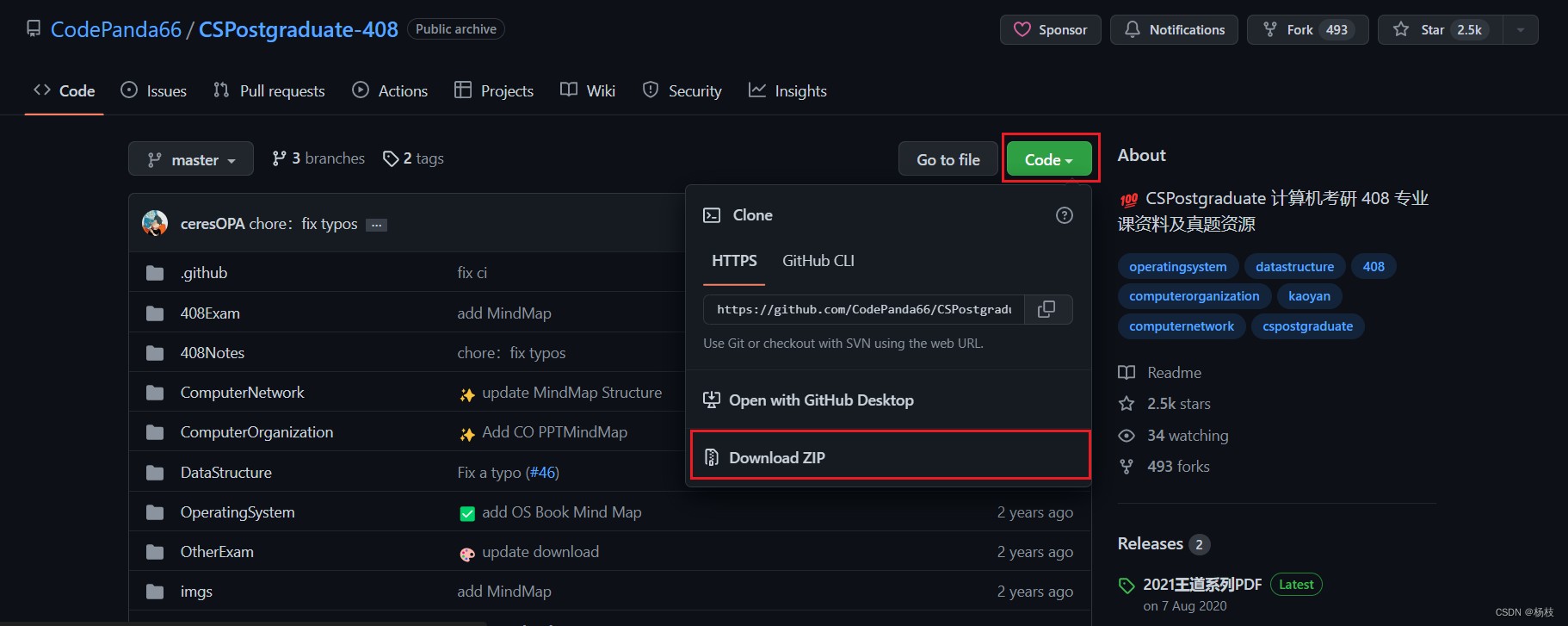Open the 408 topic tag

(x=1374, y=267)
